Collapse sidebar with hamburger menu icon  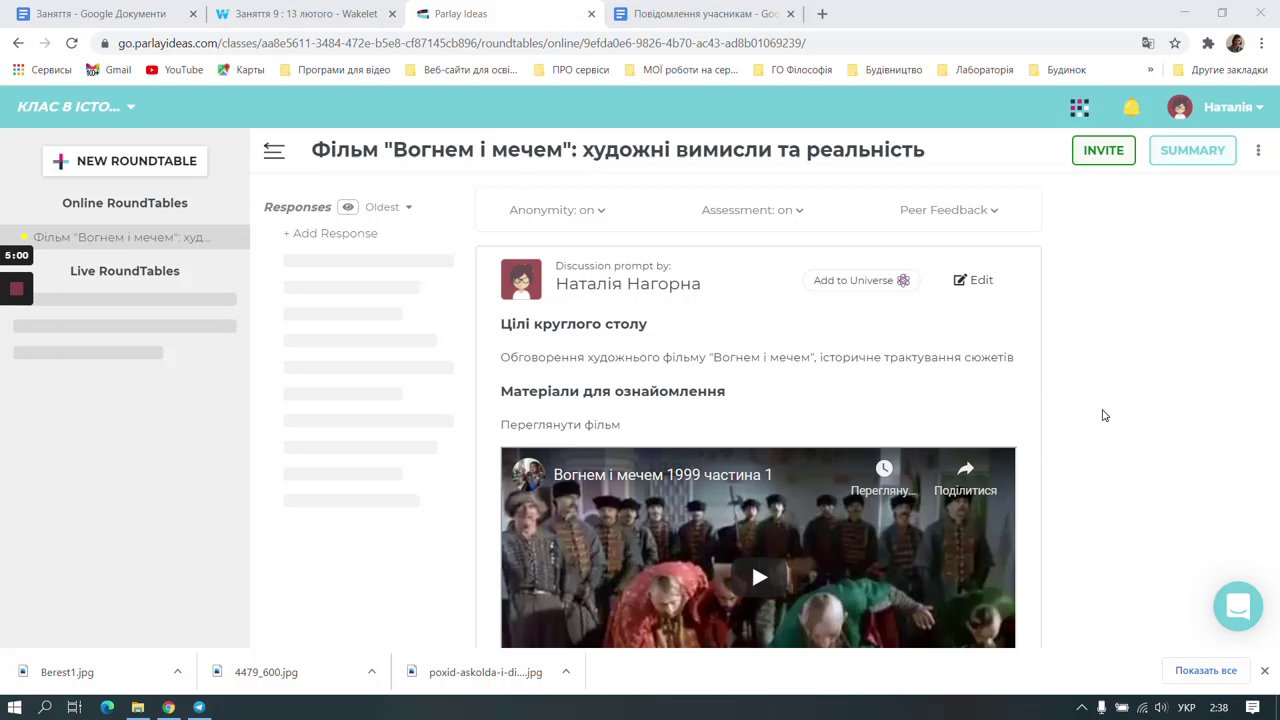point(274,150)
